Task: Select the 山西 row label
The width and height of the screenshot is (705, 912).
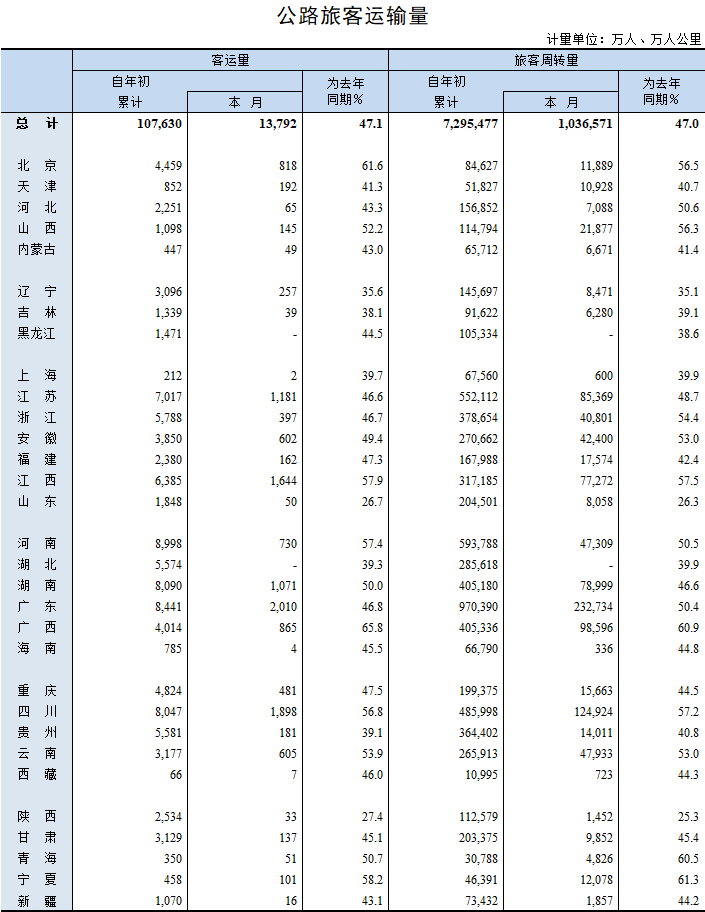Action: point(37,228)
